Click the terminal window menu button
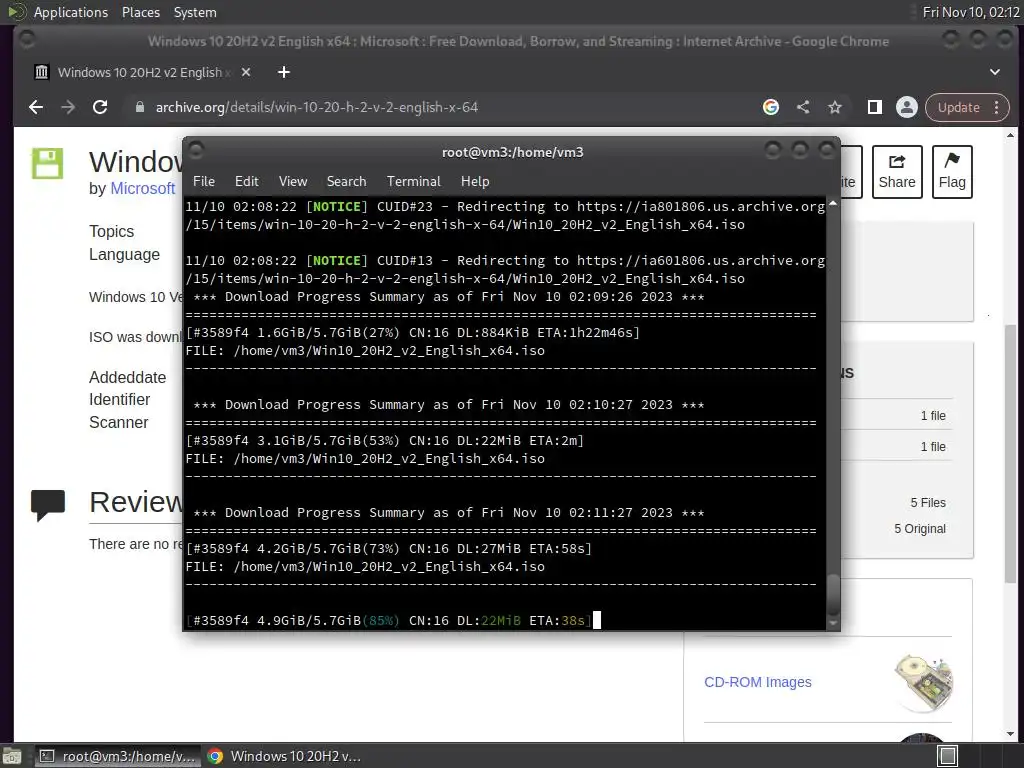Screen dimensions: 1024x768 196,151
